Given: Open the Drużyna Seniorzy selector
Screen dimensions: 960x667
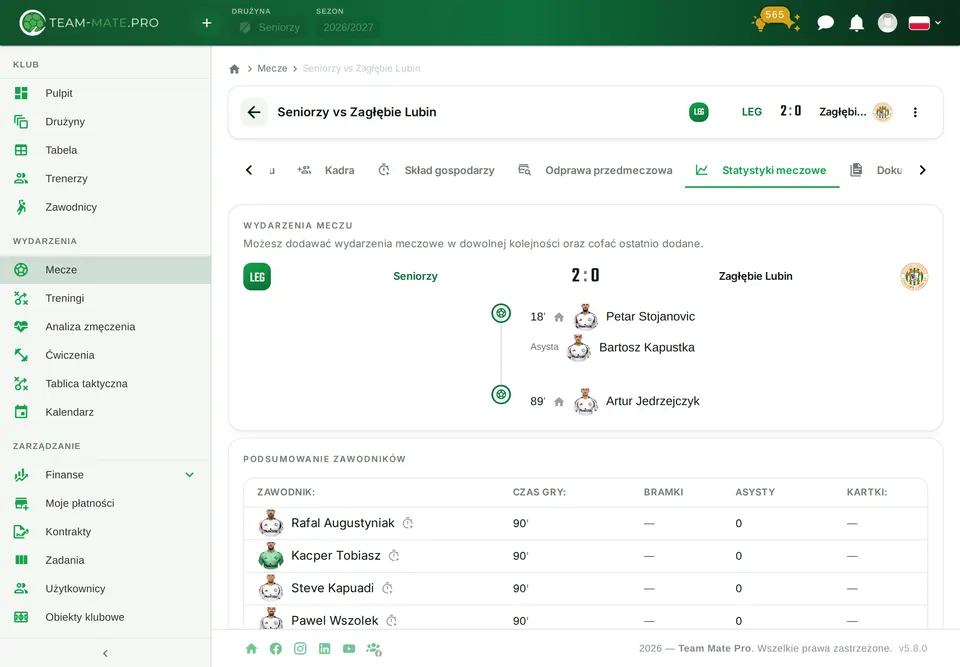Looking at the screenshot, I should 270,27.
